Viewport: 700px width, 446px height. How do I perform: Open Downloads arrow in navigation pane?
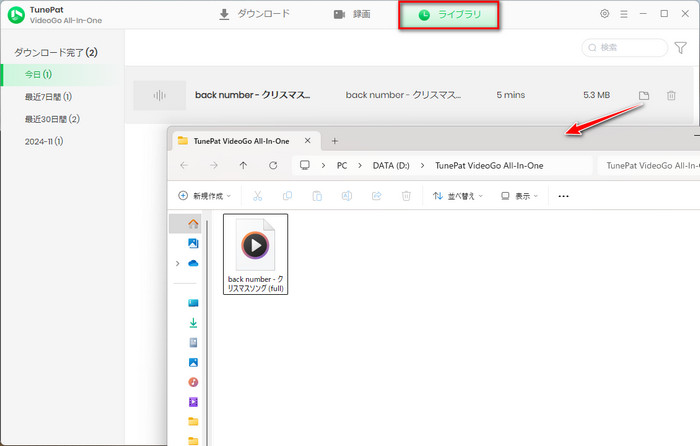click(x=193, y=323)
